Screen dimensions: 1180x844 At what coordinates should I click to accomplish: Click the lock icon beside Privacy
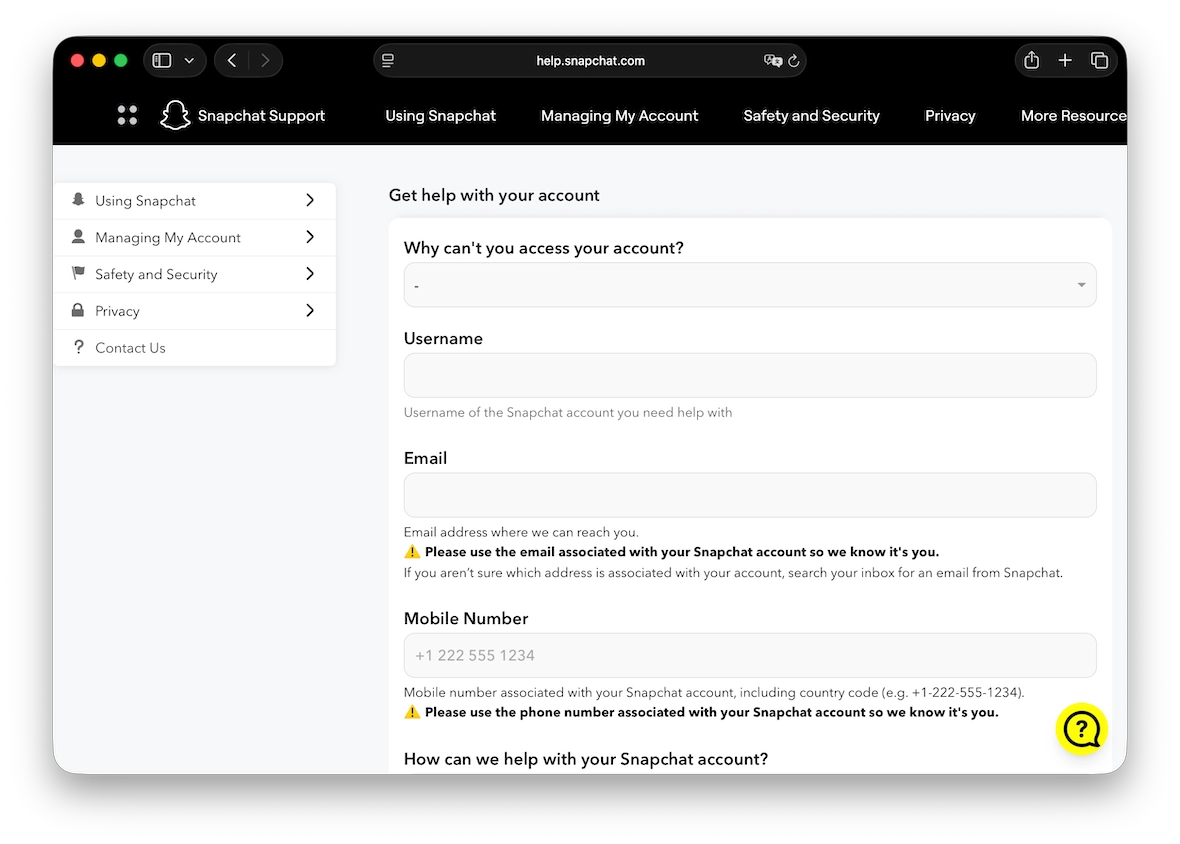(78, 310)
